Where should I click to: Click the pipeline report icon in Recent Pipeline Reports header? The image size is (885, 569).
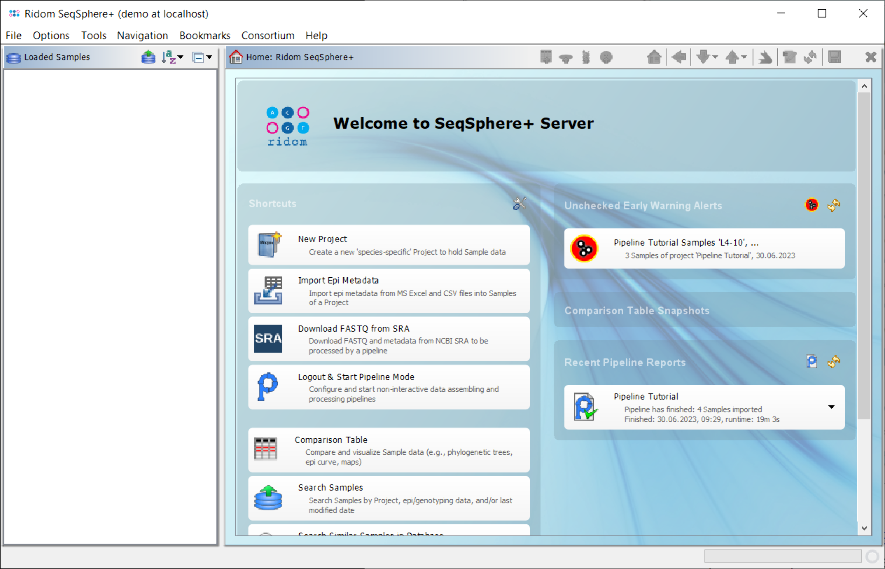(812, 361)
